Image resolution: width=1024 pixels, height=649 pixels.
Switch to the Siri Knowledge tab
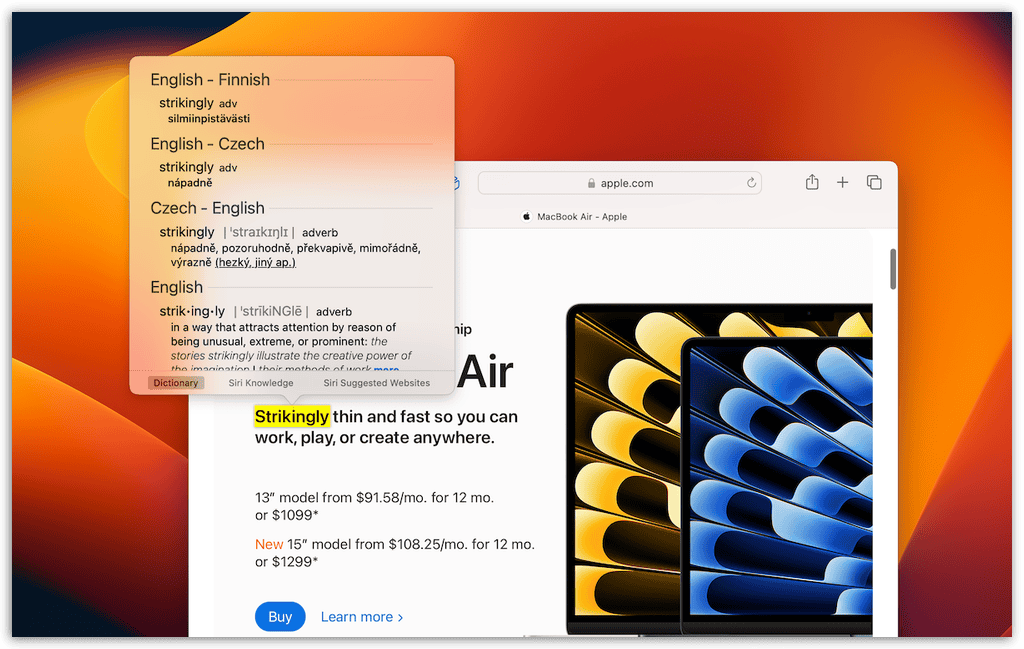pyautogui.click(x=261, y=383)
